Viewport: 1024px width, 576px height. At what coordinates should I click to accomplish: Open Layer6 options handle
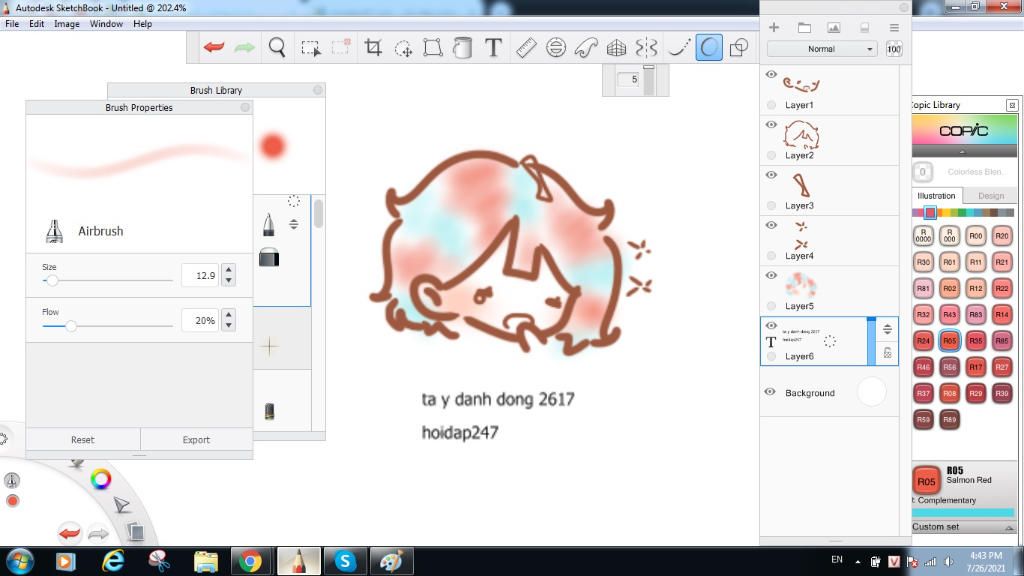[888, 329]
